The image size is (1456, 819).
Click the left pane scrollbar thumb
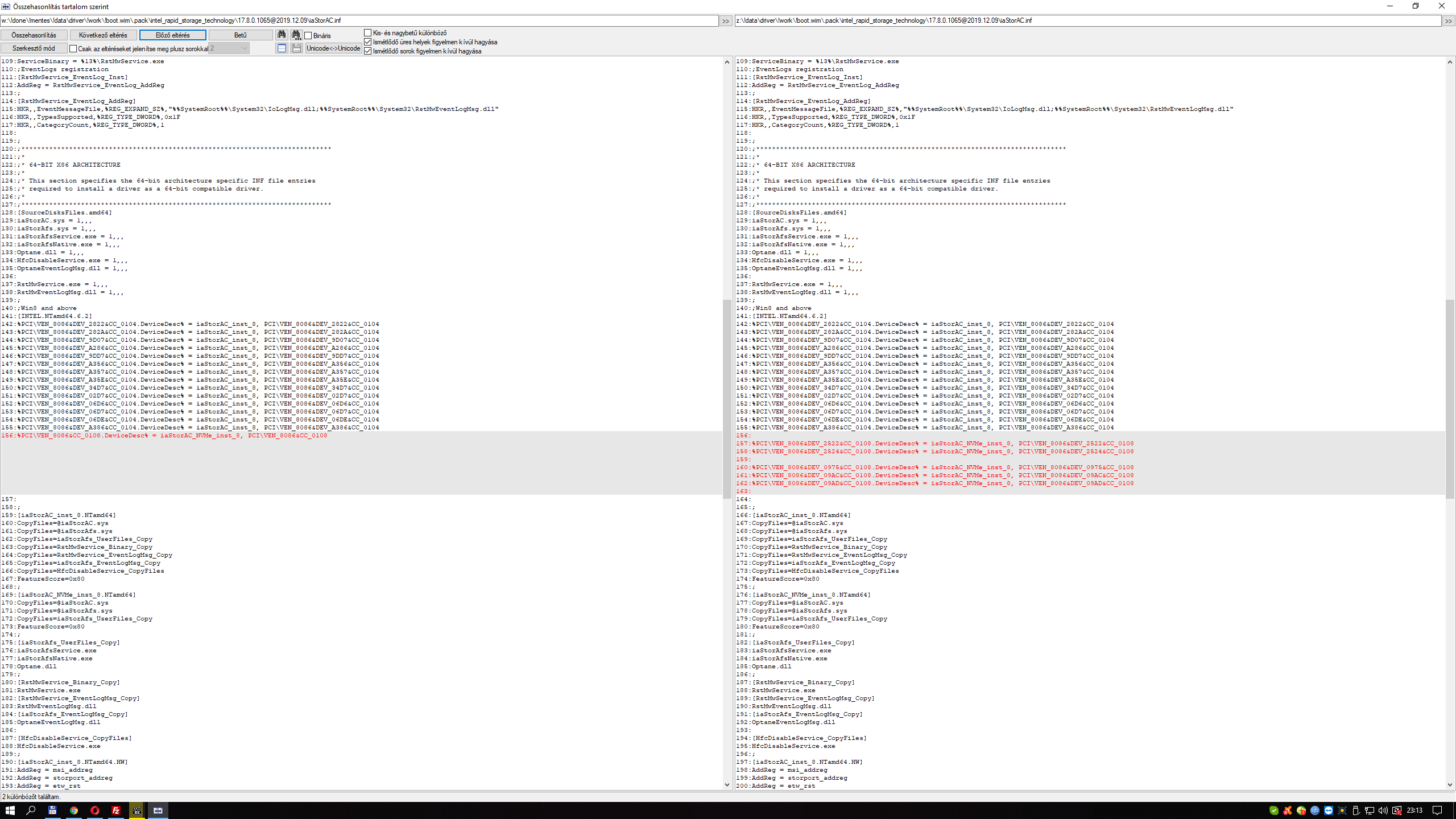[x=727, y=399]
